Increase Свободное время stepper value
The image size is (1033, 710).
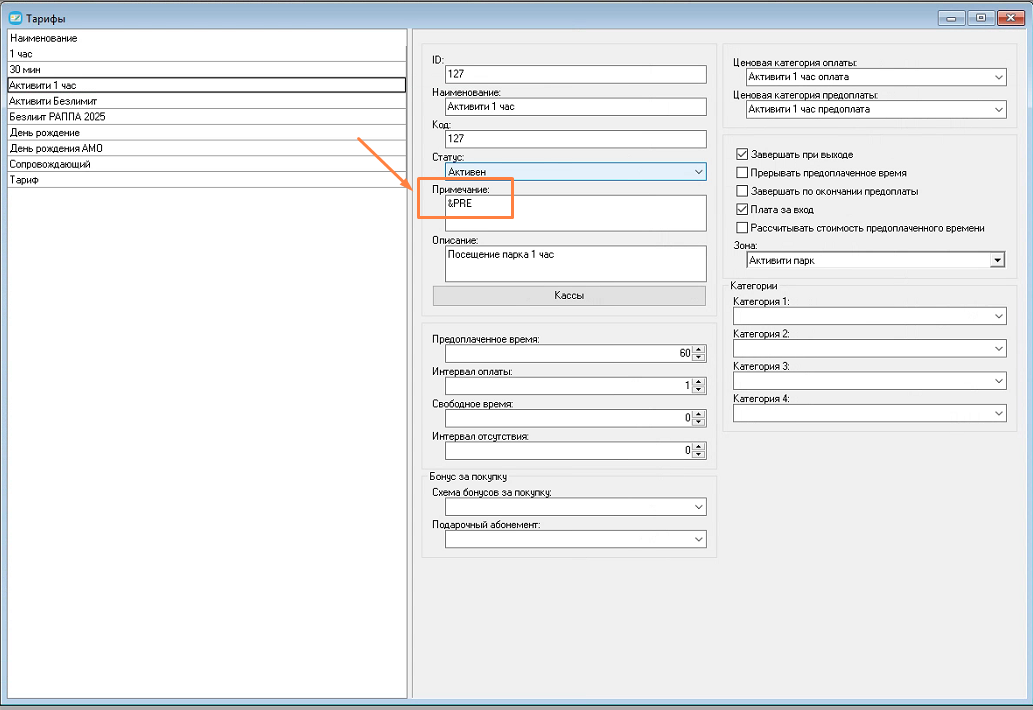point(698,413)
